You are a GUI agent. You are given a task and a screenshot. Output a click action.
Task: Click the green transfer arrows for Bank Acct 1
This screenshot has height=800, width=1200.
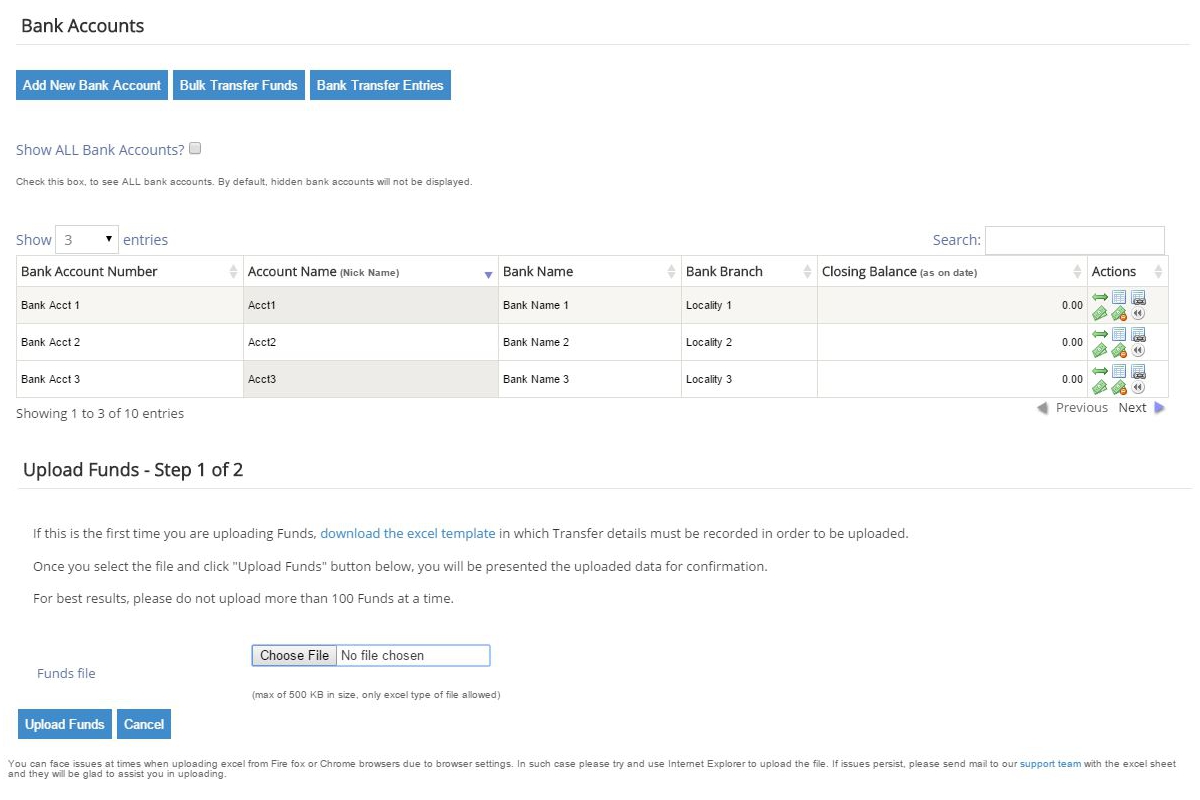[x=1101, y=296]
